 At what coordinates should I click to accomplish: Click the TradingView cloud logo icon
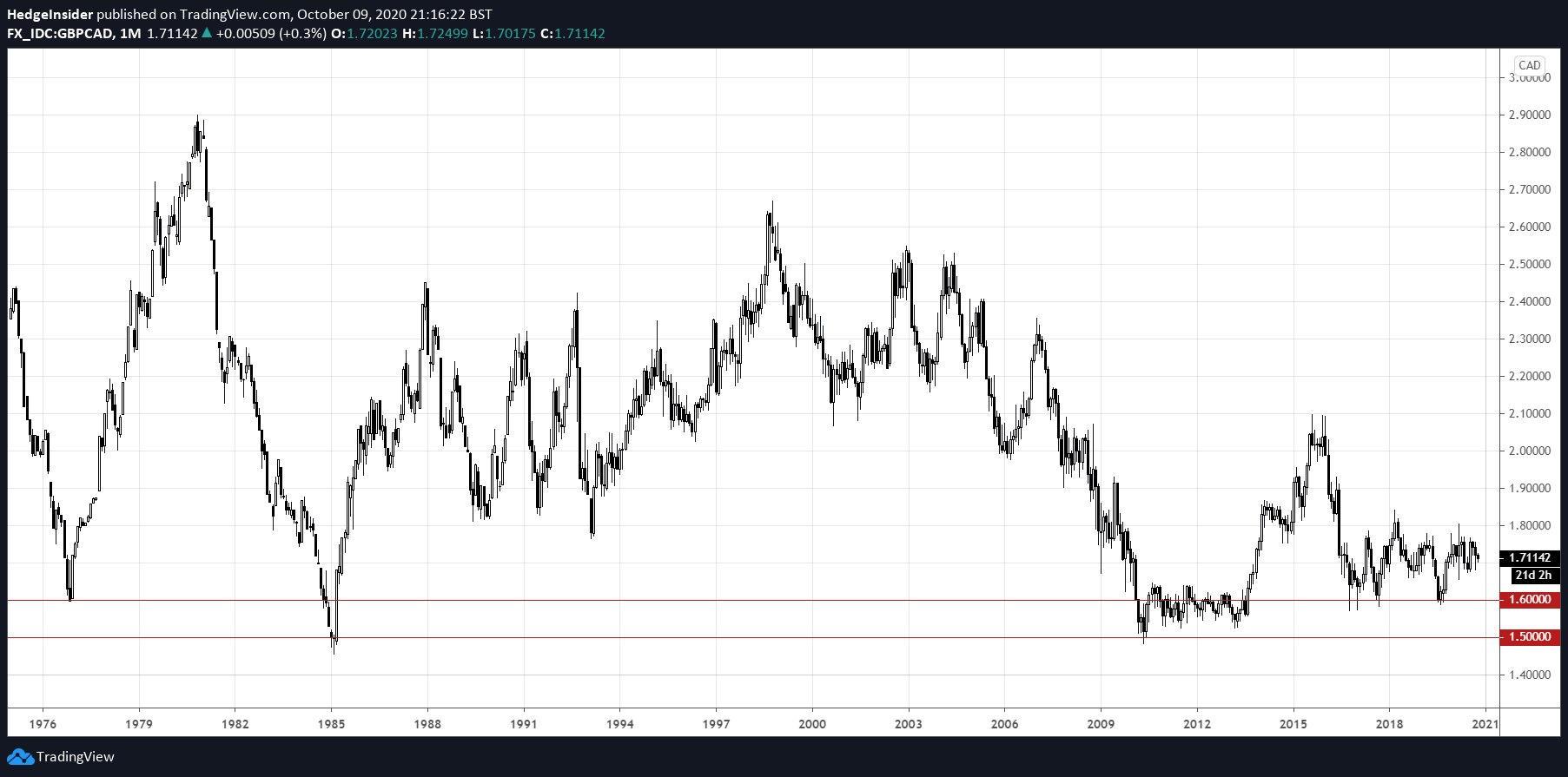[x=20, y=757]
